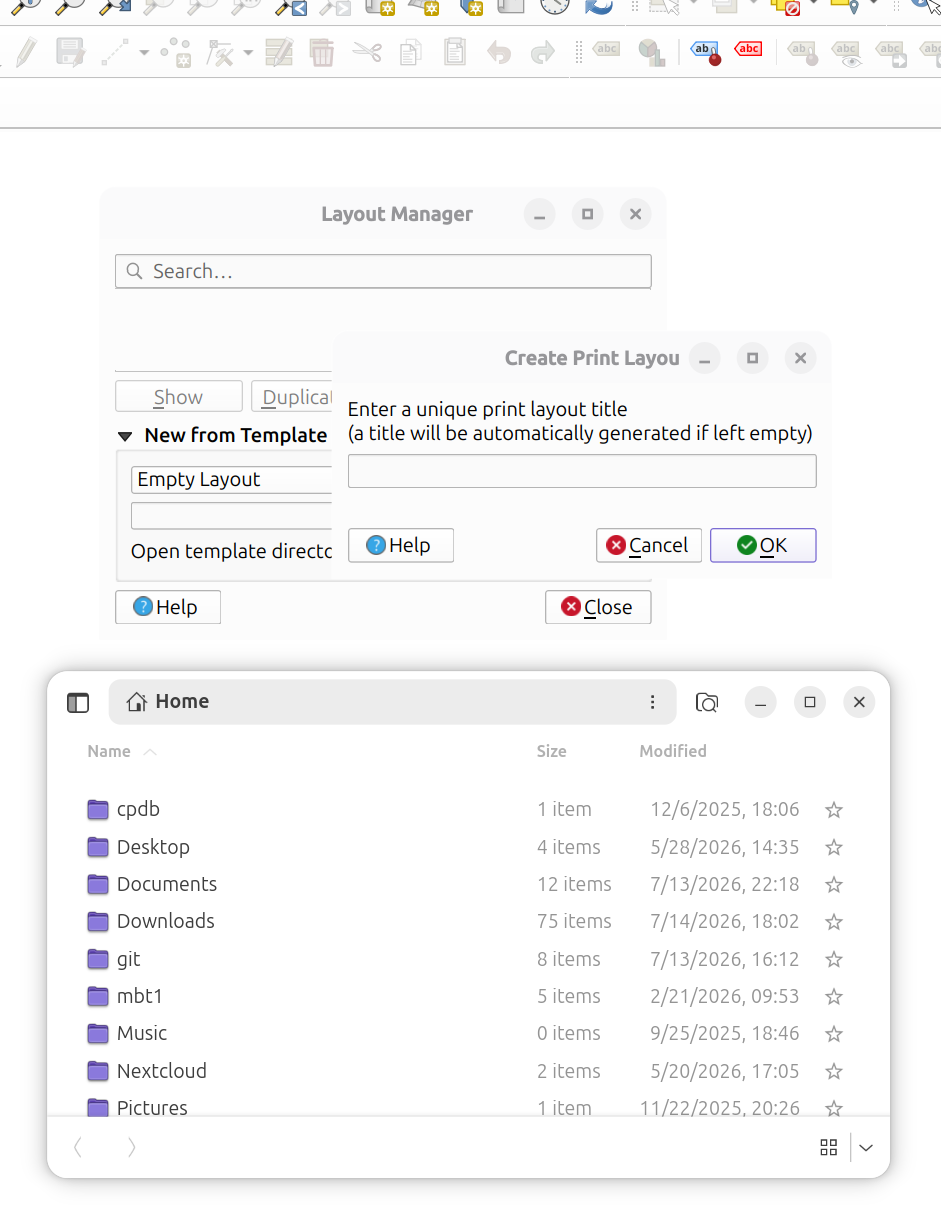The height and width of the screenshot is (1212, 941).
Task: Open the Vertex Tool dropdown arrow
Action: point(247,52)
